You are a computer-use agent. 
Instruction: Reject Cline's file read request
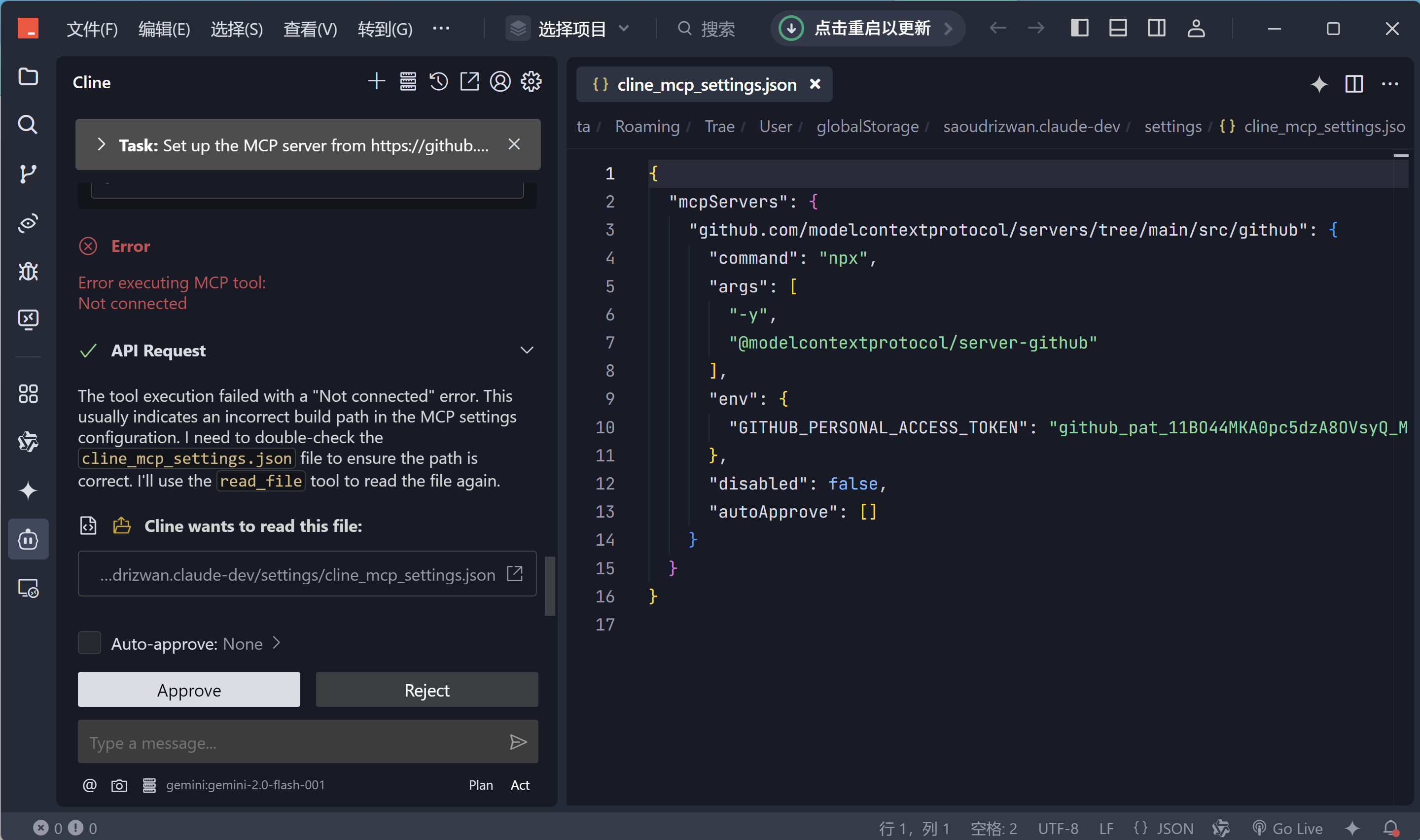coord(426,690)
